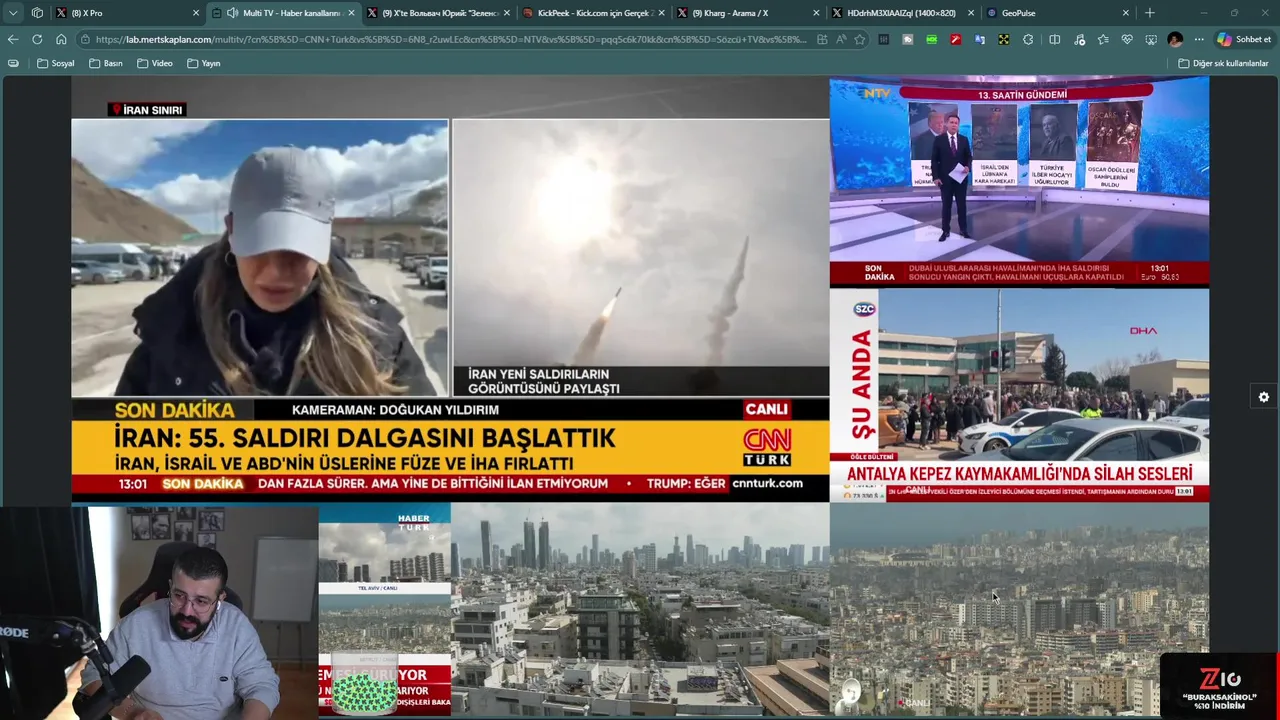1280x720 pixels.
Task: Open the Sosyal bookmarks folder
Action: 56,63
